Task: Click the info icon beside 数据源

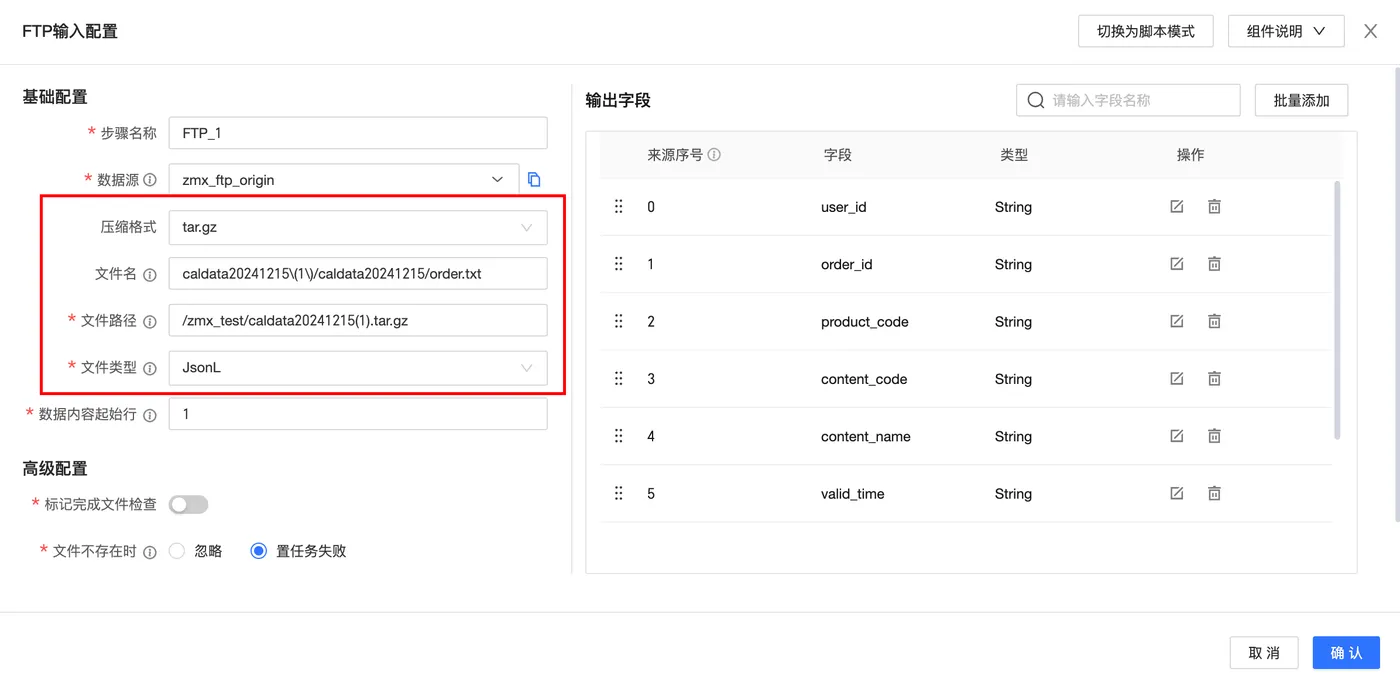Action: pos(150,180)
